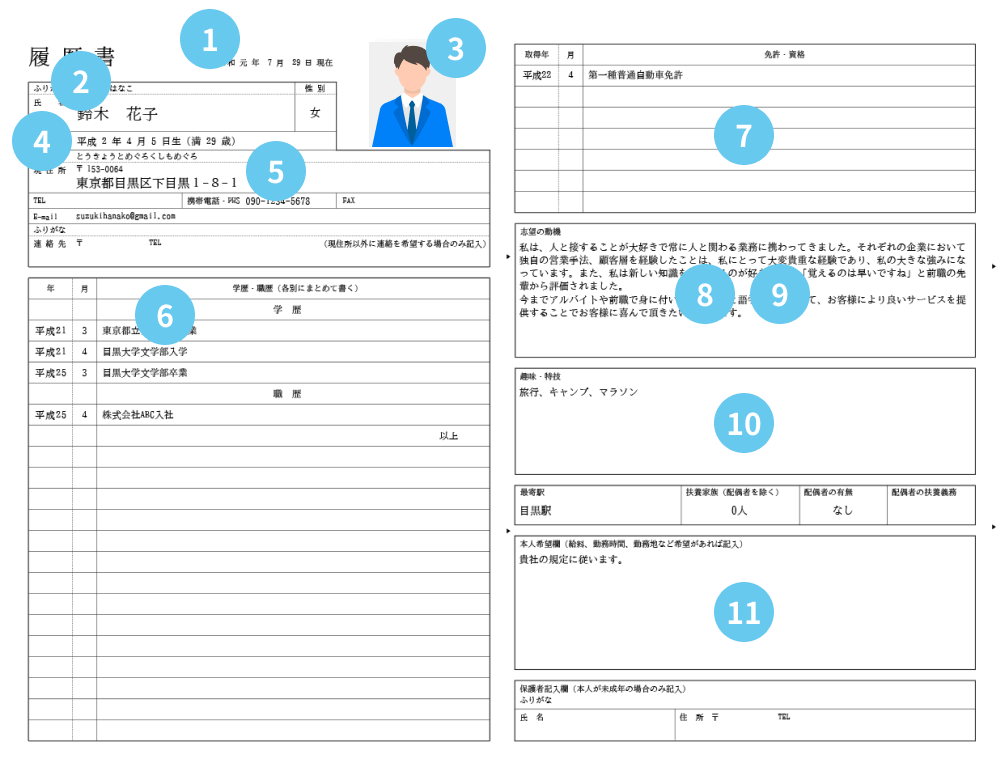Click the postal code 153-0064
This screenshot has height=780, width=1005.
pos(104,169)
